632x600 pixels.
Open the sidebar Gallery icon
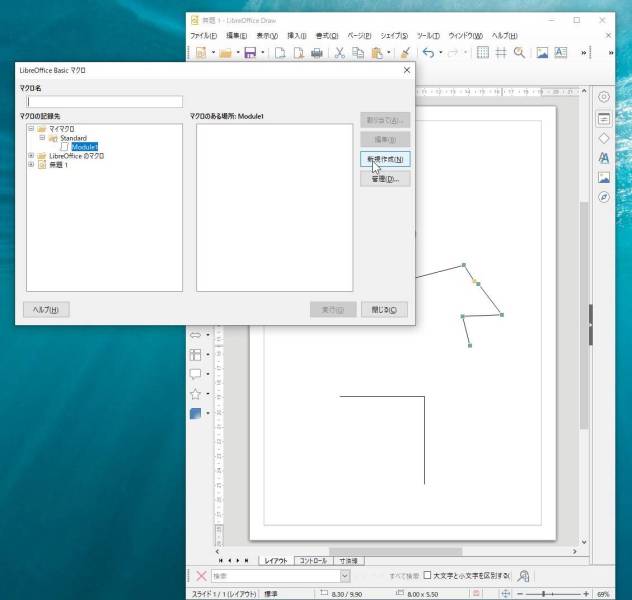point(604,177)
